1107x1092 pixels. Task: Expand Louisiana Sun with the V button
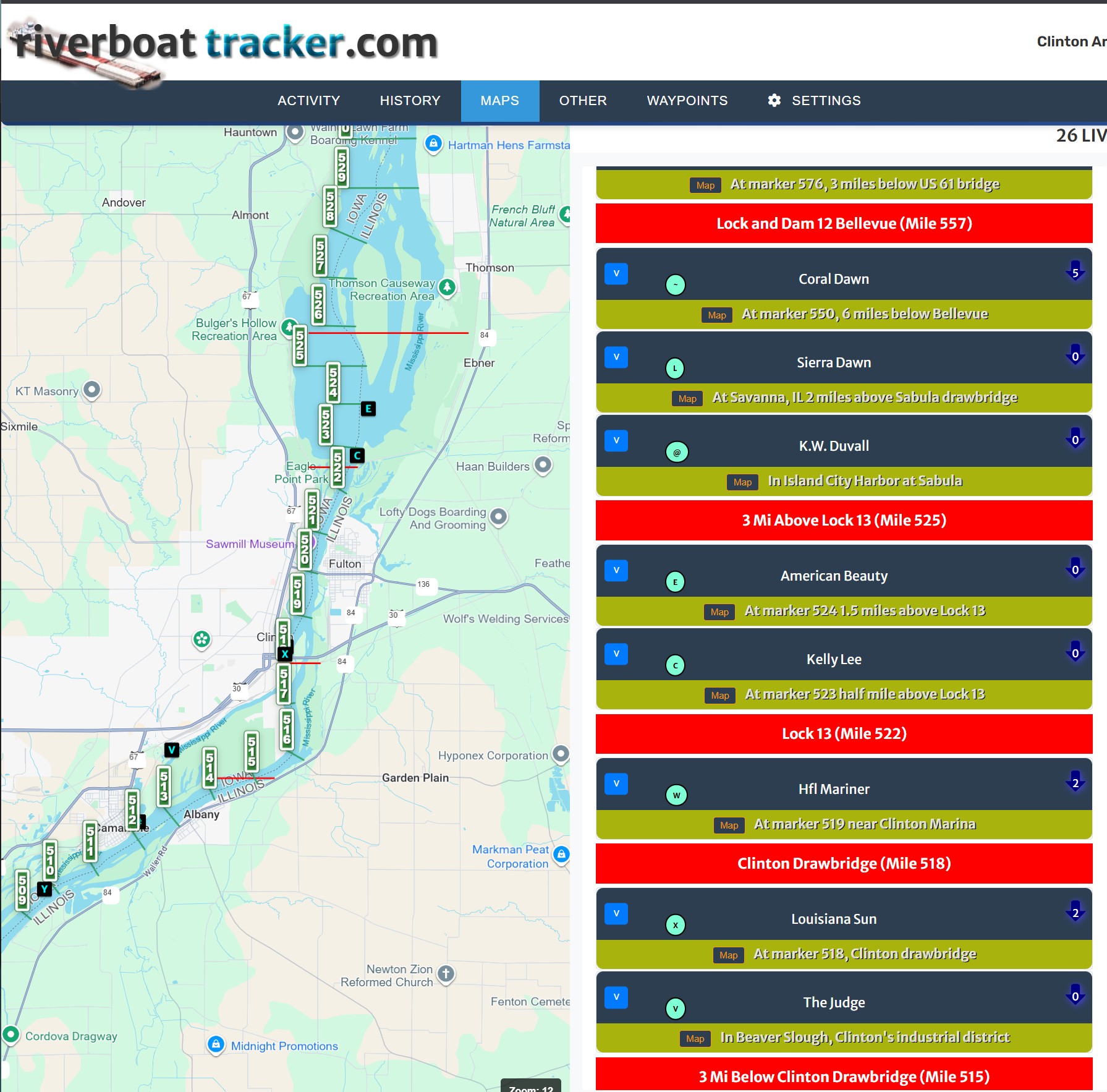(x=616, y=913)
